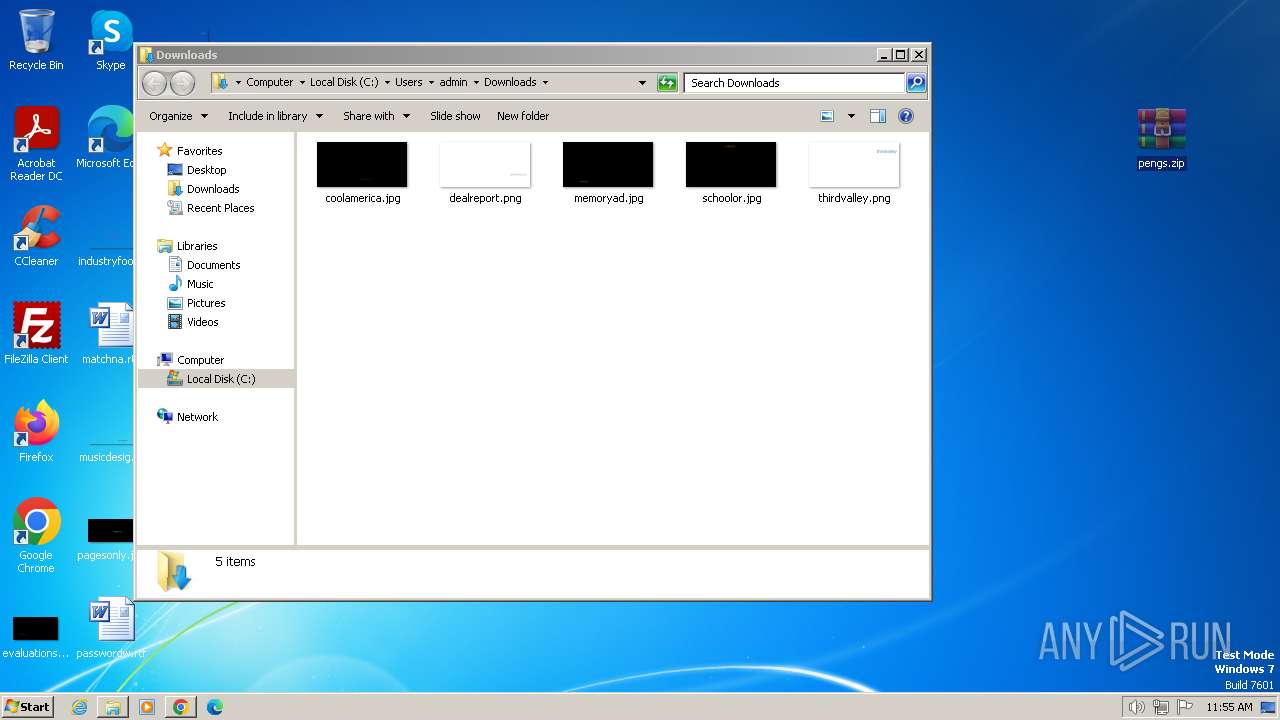Click admin in the address breadcrumb
This screenshot has width=1280, height=720.
click(x=453, y=82)
